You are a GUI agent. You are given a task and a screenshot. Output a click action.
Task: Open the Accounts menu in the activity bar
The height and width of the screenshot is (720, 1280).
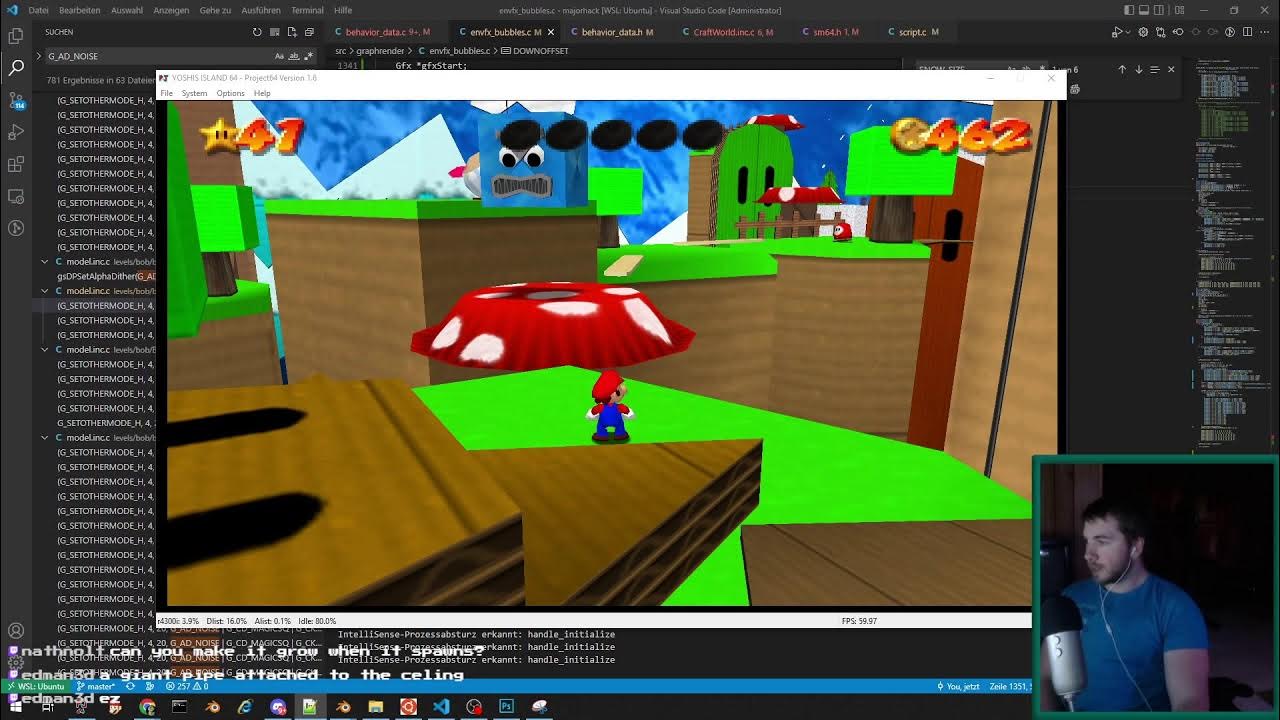(x=16, y=631)
